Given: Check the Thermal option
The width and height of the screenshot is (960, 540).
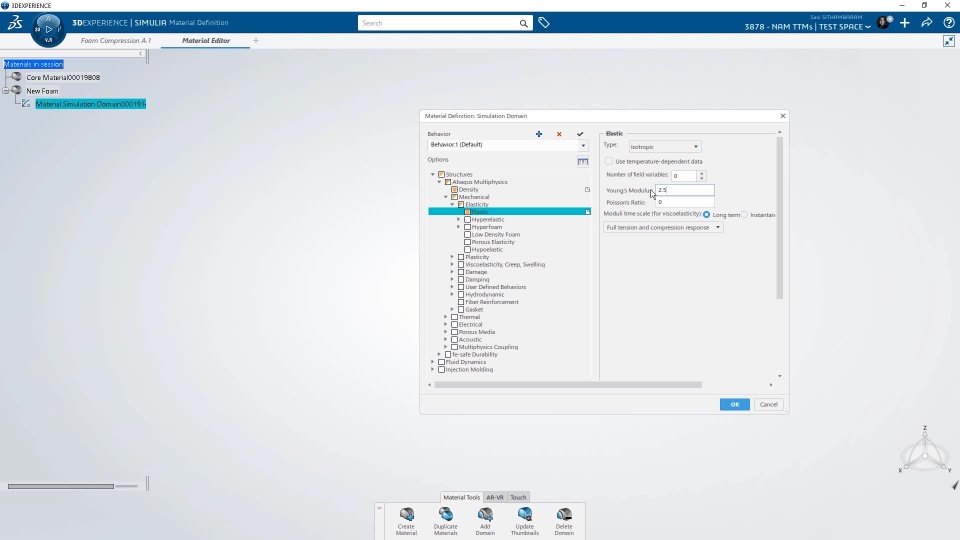Looking at the screenshot, I should coord(454,317).
